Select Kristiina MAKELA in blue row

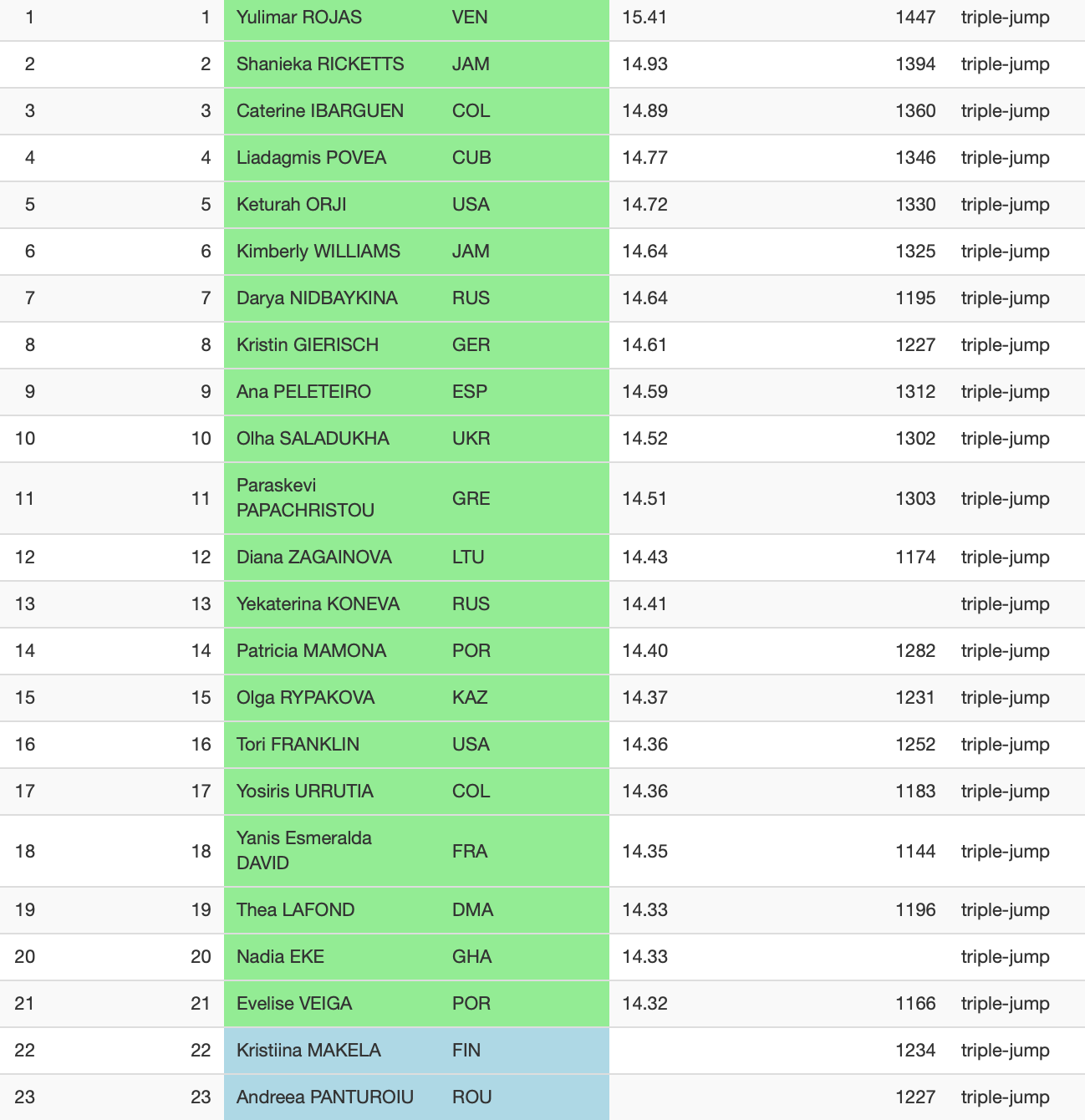pos(308,1051)
